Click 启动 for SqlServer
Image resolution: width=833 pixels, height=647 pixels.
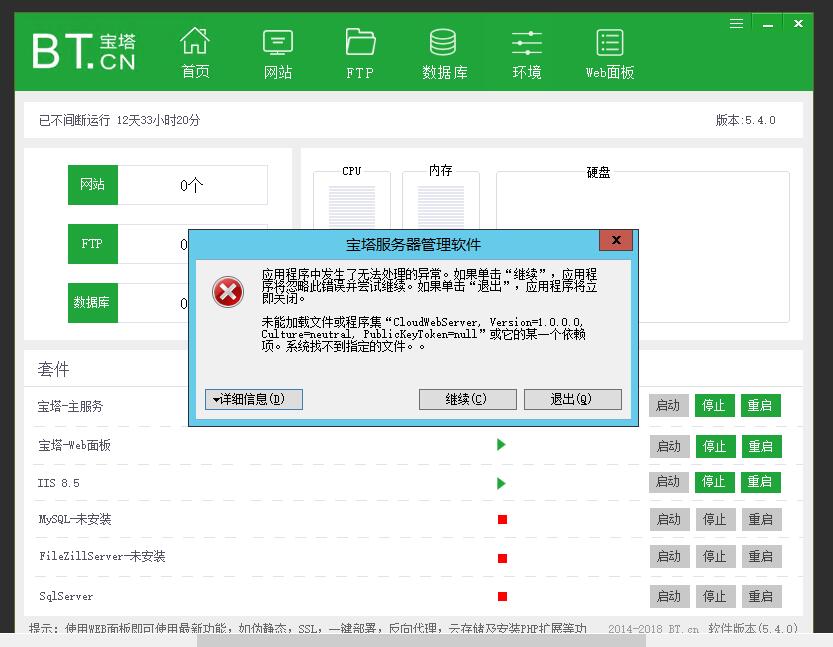pyautogui.click(x=669, y=597)
